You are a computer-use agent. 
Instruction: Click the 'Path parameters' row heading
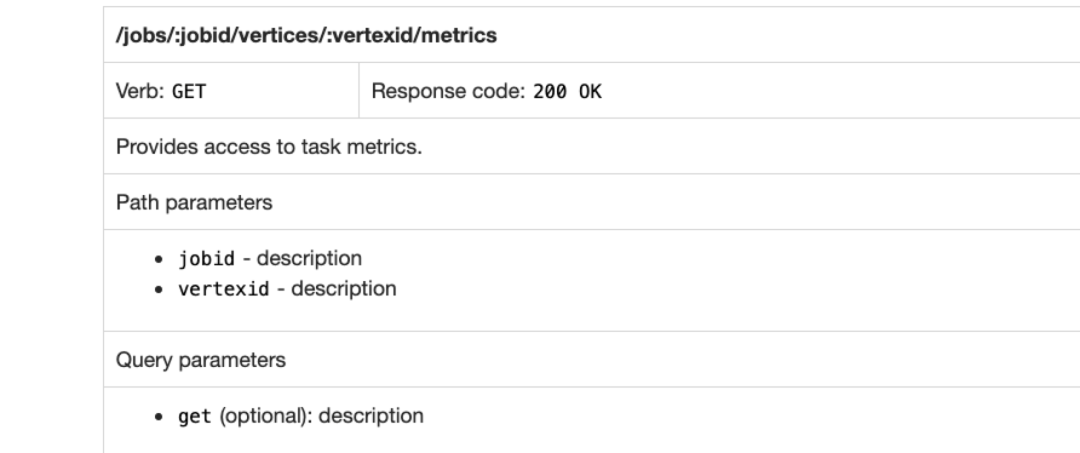coord(194,202)
